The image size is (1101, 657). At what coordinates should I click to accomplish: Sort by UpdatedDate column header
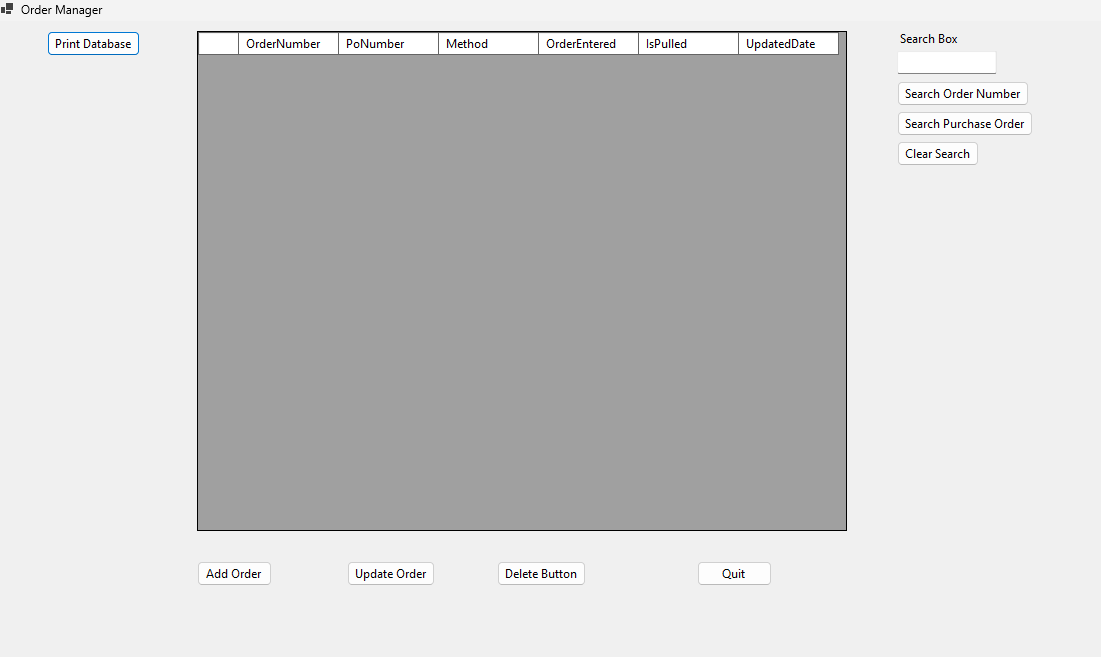(789, 44)
